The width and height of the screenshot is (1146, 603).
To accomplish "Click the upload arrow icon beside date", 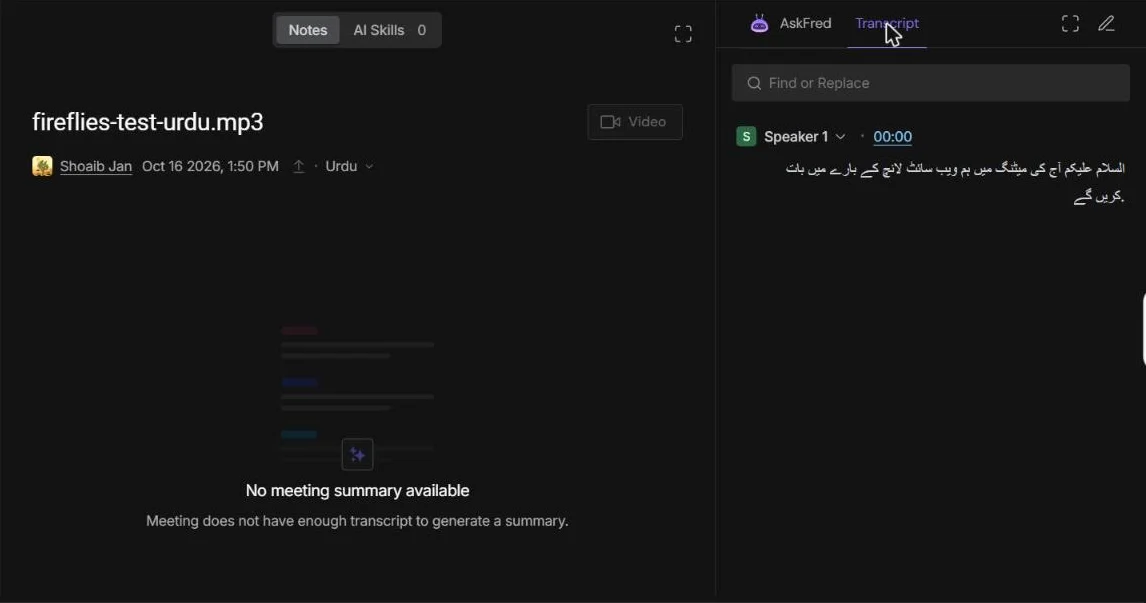I will [298, 167].
